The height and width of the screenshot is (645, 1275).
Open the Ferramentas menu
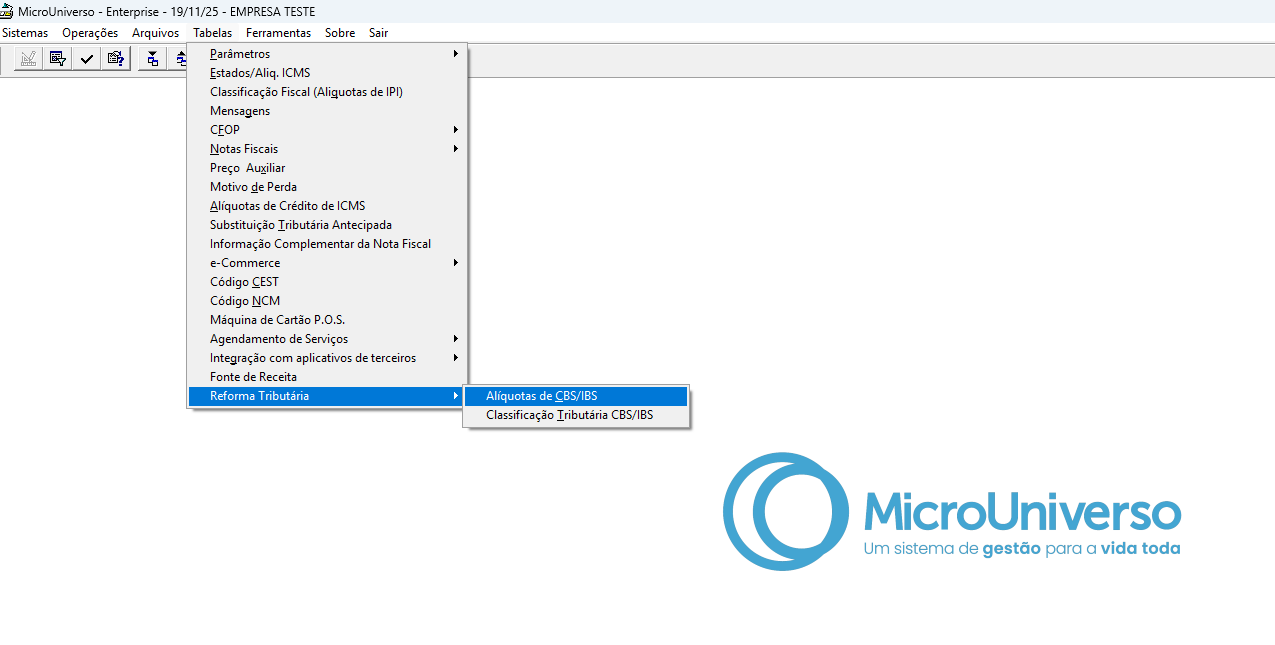click(x=278, y=33)
